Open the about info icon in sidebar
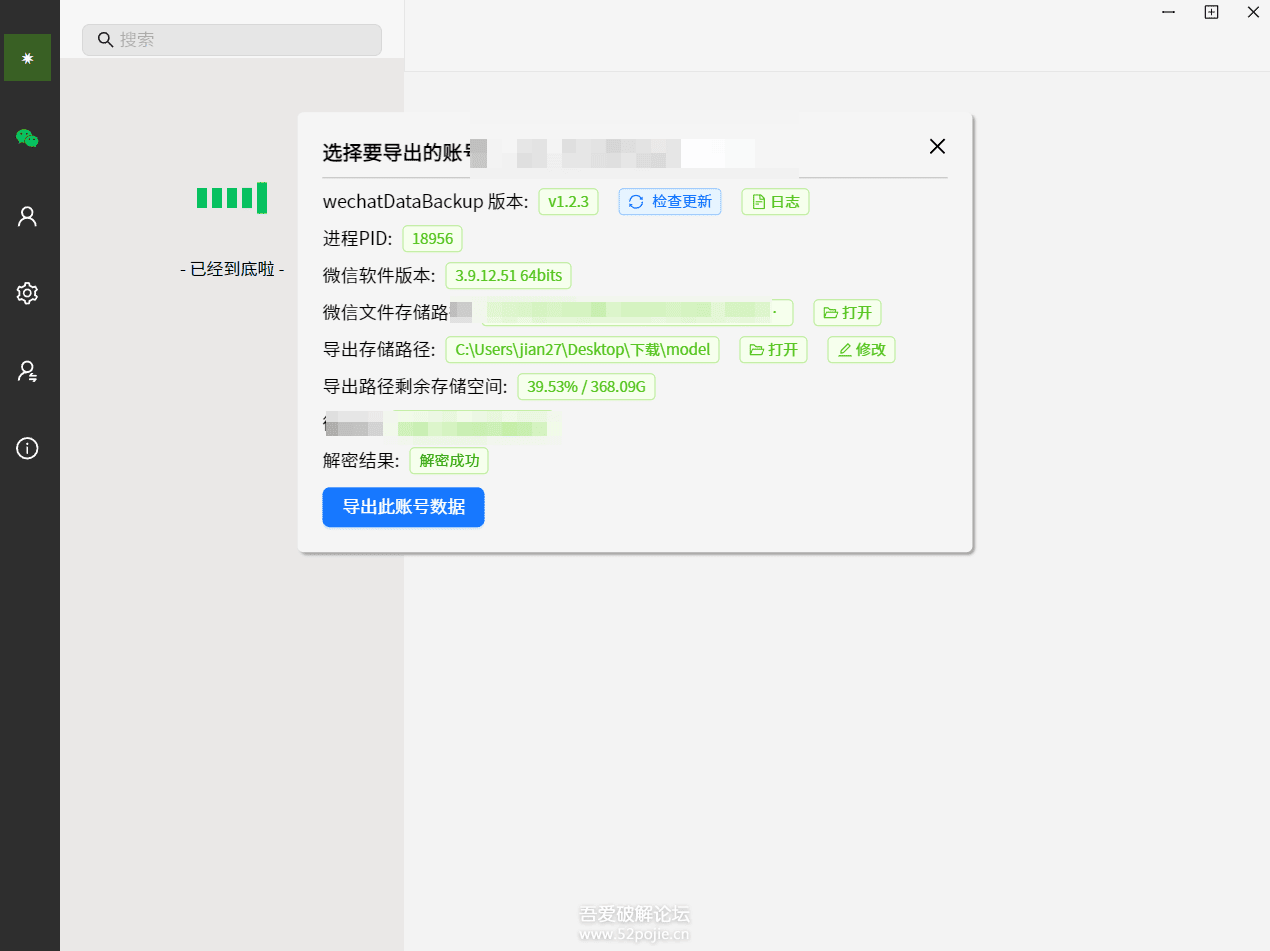 click(x=27, y=448)
